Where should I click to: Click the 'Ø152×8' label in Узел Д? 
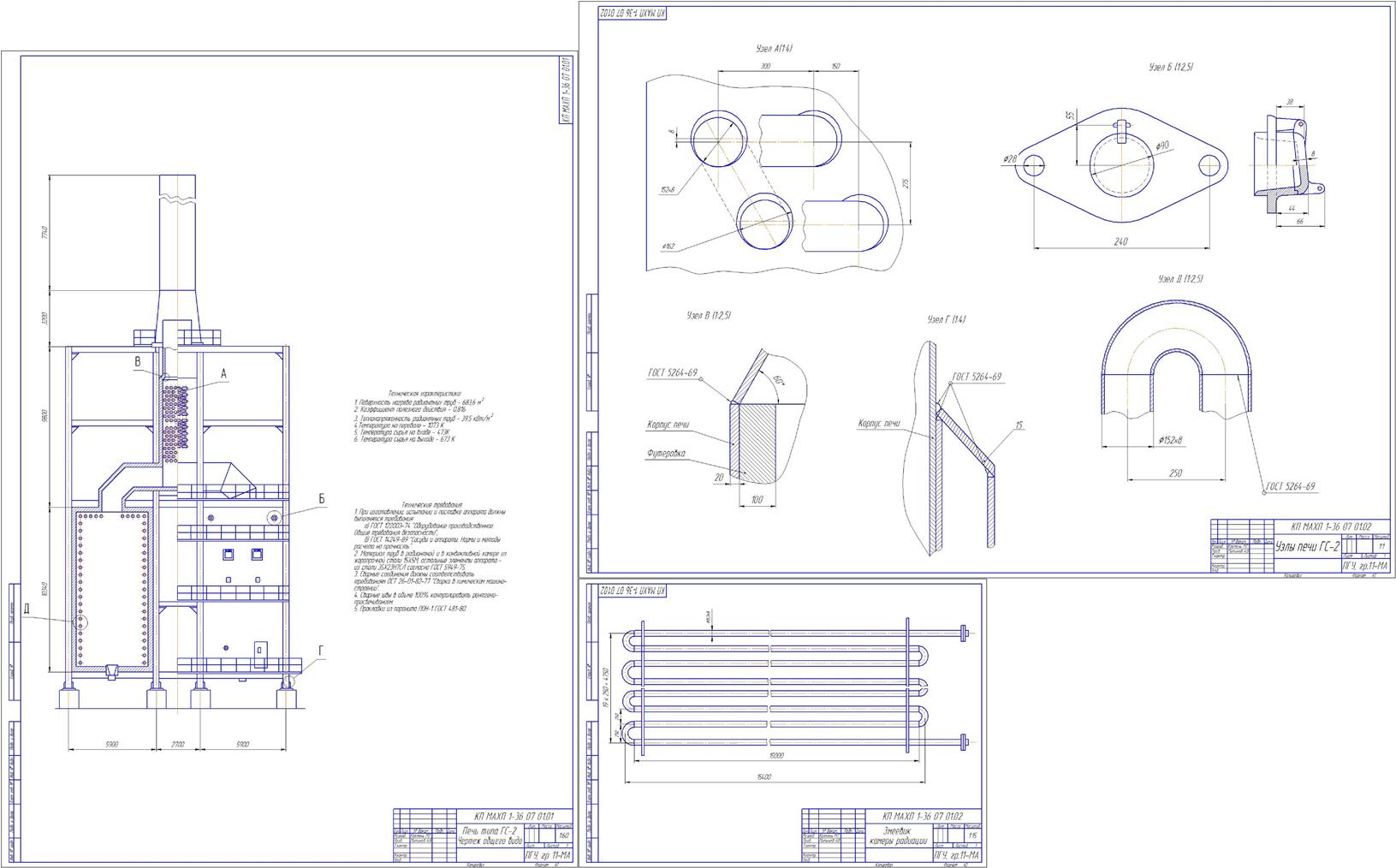click(1172, 440)
